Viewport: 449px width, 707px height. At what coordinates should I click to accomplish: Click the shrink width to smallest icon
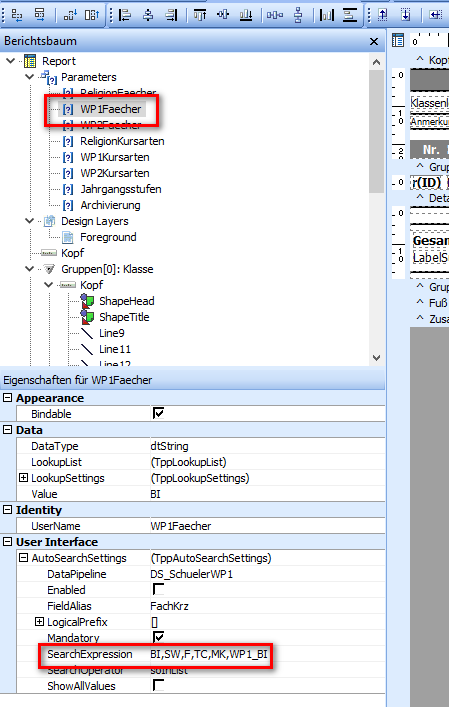(x=17, y=15)
